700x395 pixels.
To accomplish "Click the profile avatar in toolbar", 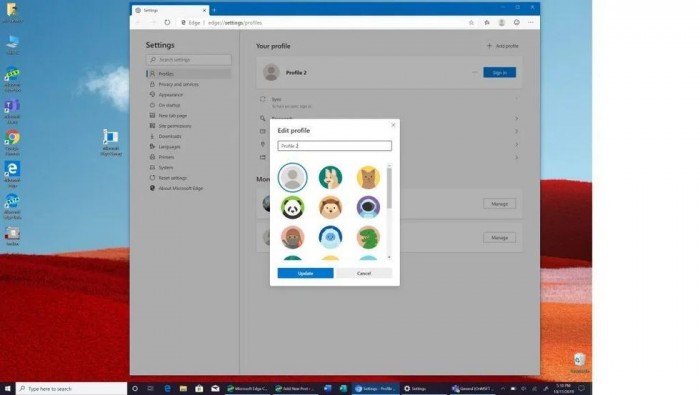I will 501,22.
